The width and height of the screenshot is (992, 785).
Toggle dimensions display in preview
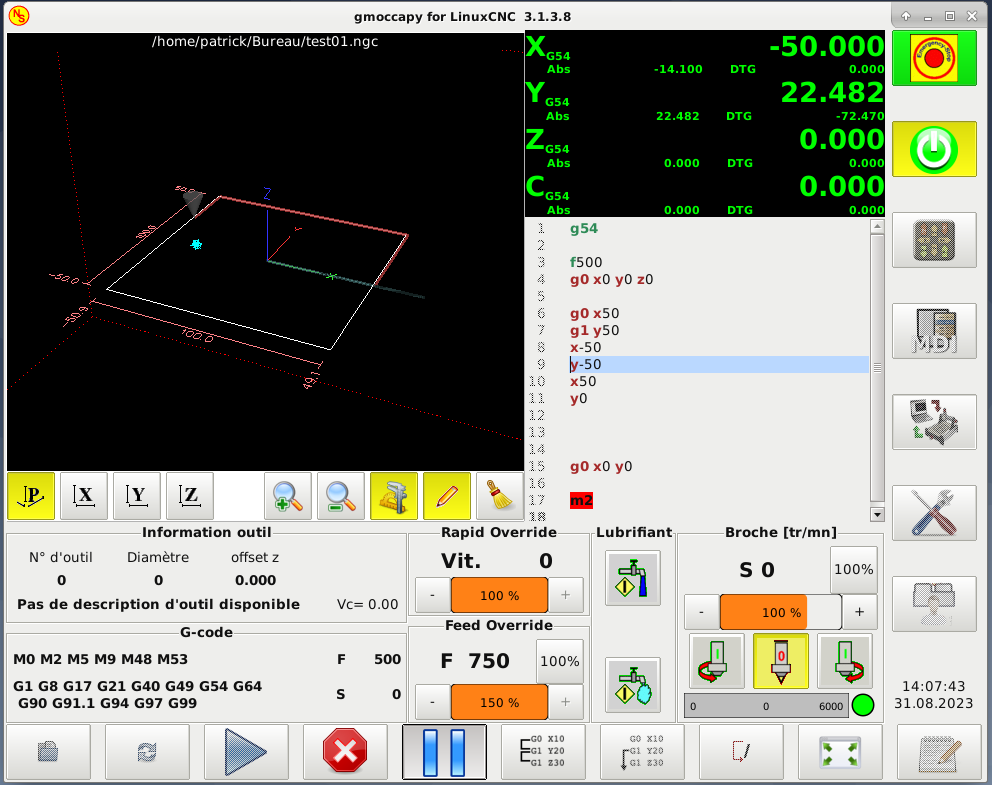(x=394, y=496)
